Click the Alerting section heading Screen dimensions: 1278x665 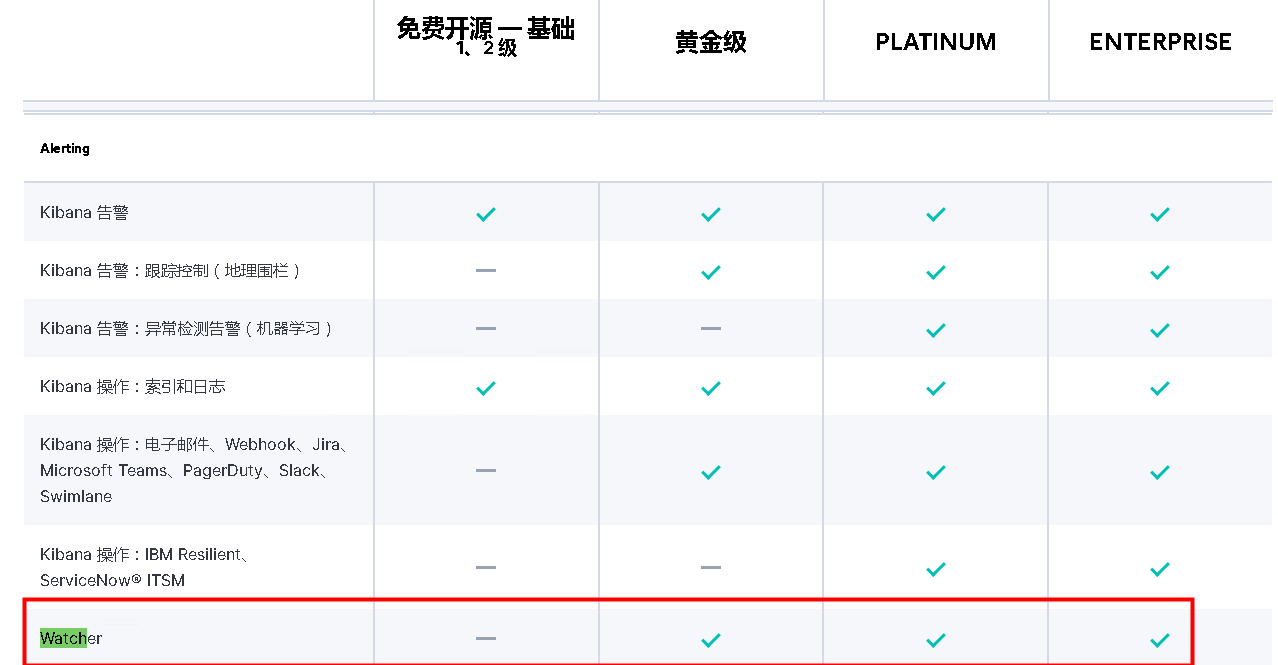(65, 149)
